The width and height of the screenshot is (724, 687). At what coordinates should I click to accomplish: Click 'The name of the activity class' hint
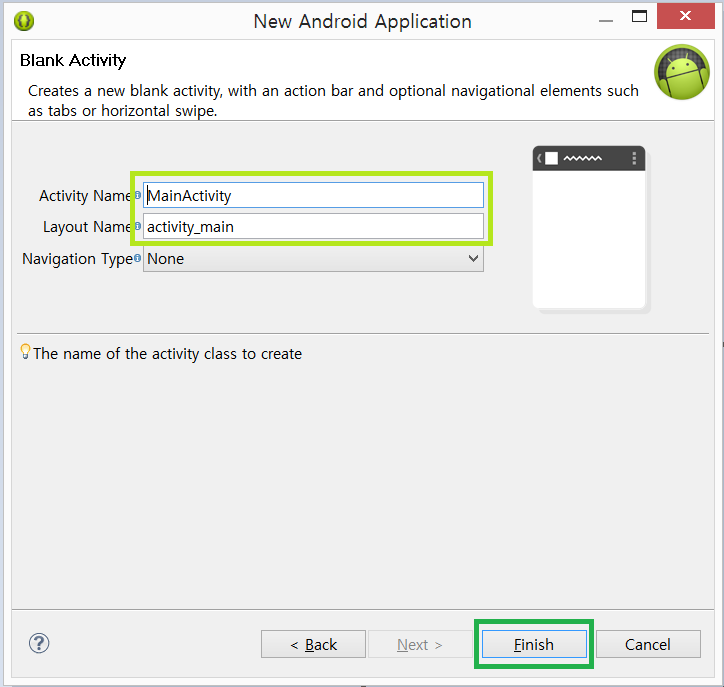point(168,354)
